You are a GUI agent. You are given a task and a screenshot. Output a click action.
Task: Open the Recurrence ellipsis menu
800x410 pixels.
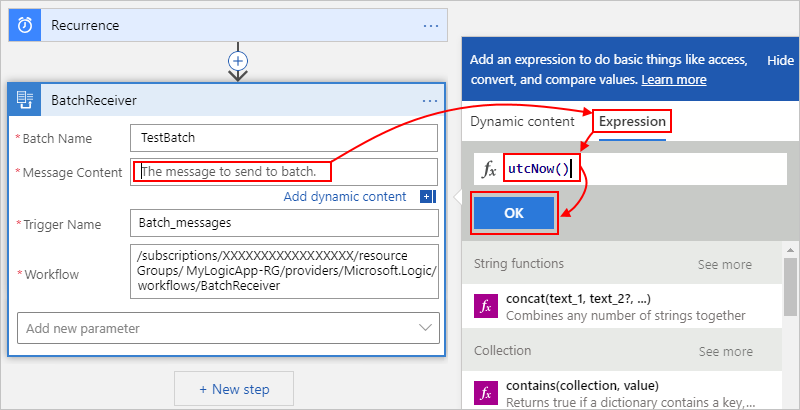(431, 24)
